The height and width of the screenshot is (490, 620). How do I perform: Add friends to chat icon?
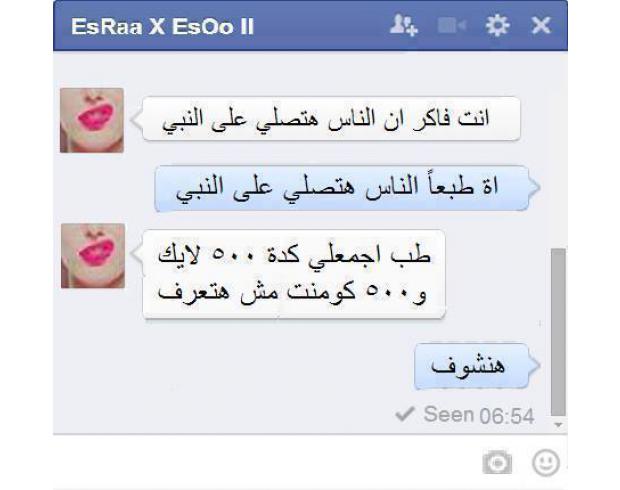(x=403, y=26)
